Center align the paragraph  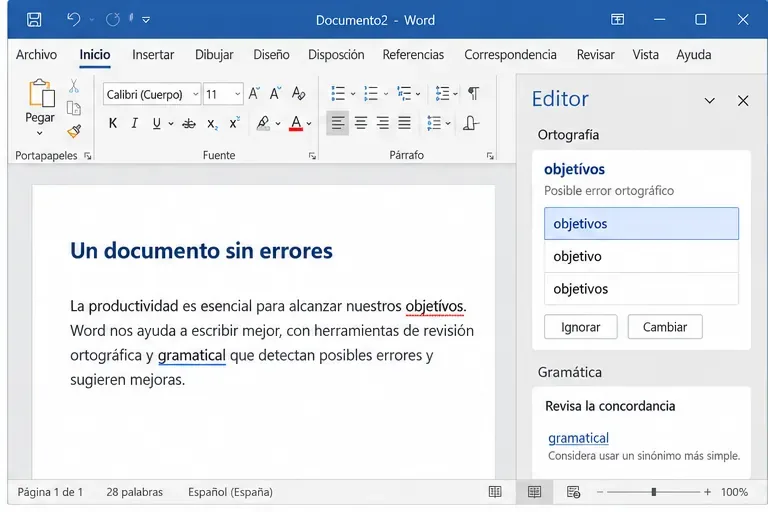[361, 123]
